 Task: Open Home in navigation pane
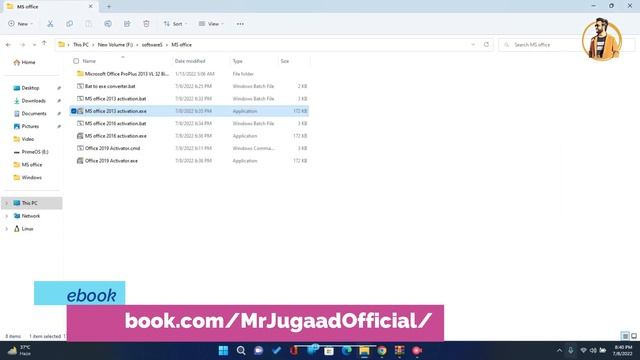point(24,62)
